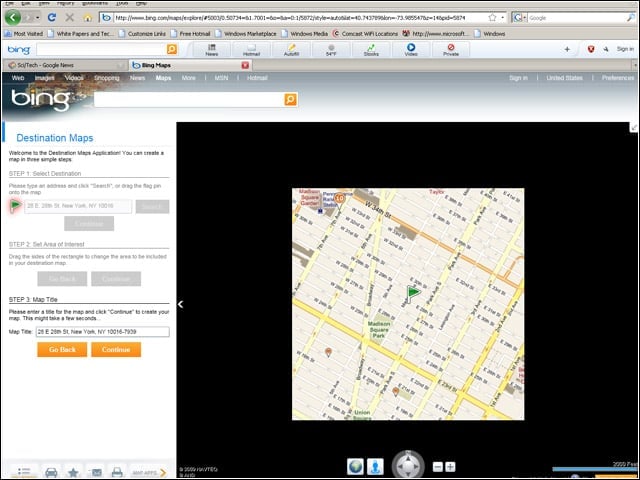Click the globe map-style icon
Viewport: 640px width, 480px height.
click(355, 467)
